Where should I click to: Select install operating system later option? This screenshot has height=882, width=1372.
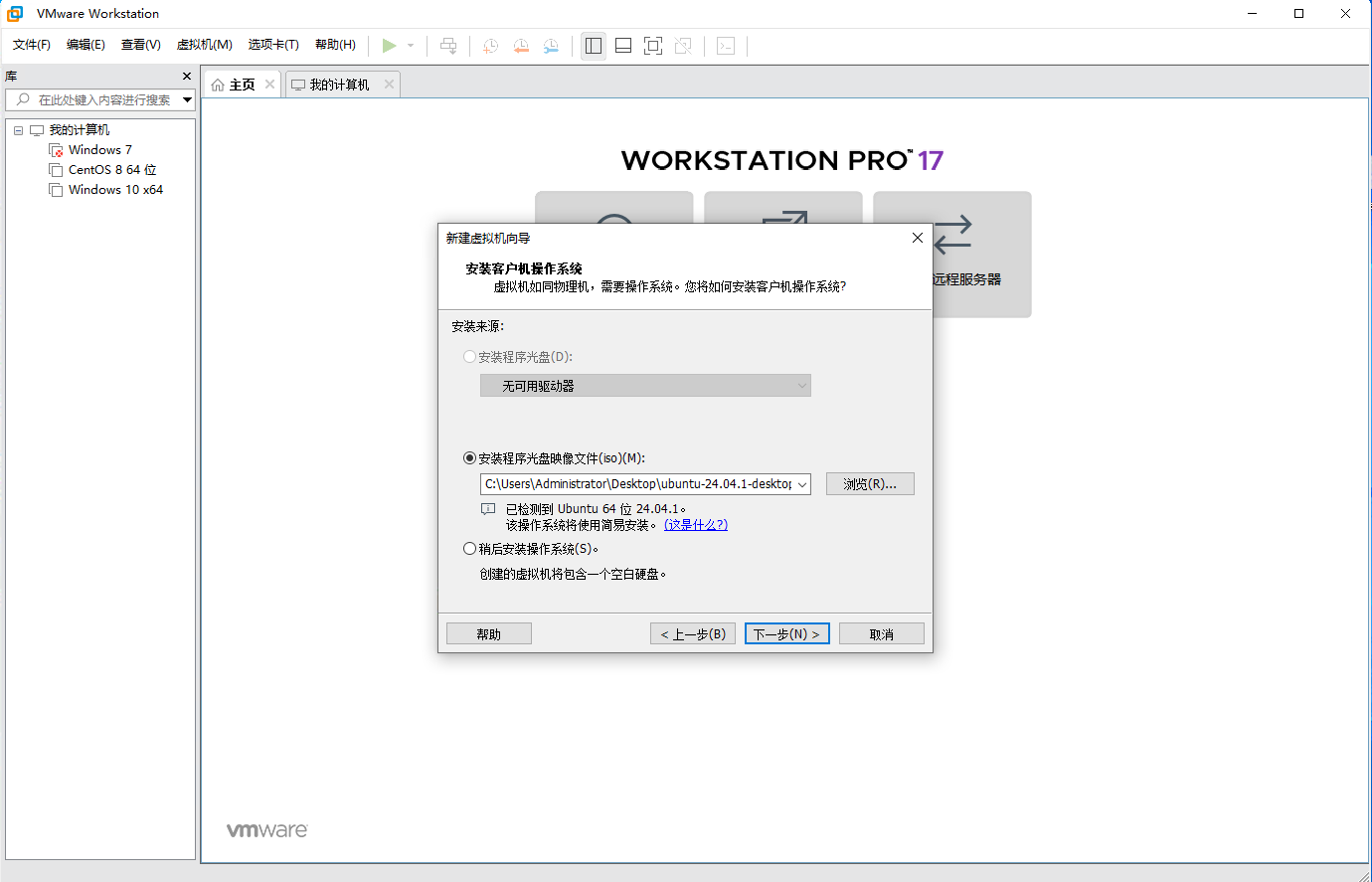pyautogui.click(x=469, y=549)
